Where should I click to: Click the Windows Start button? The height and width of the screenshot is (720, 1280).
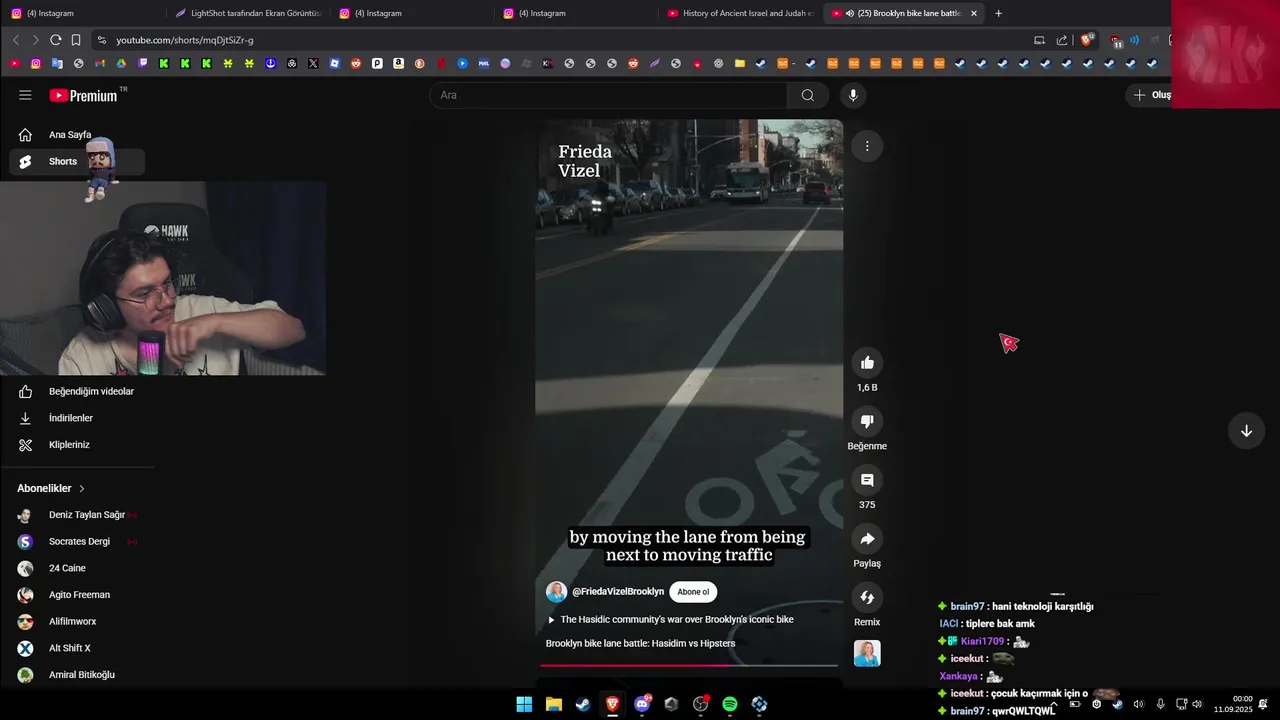pos(524,704)
